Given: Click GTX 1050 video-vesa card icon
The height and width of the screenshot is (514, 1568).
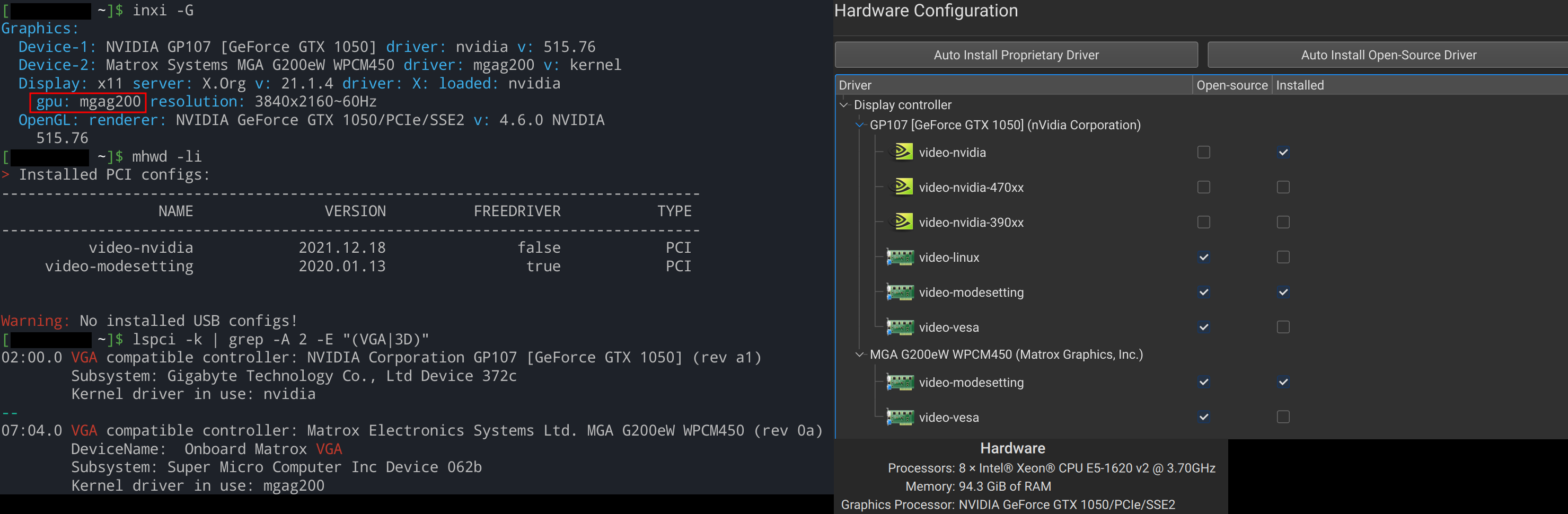Looking at the screenshot, I should point(900,327).
